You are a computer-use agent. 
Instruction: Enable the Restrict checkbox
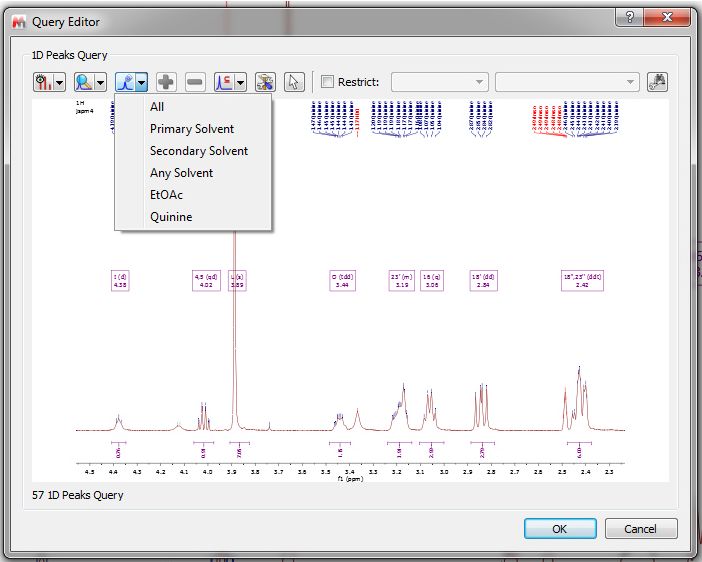(326, 82)
